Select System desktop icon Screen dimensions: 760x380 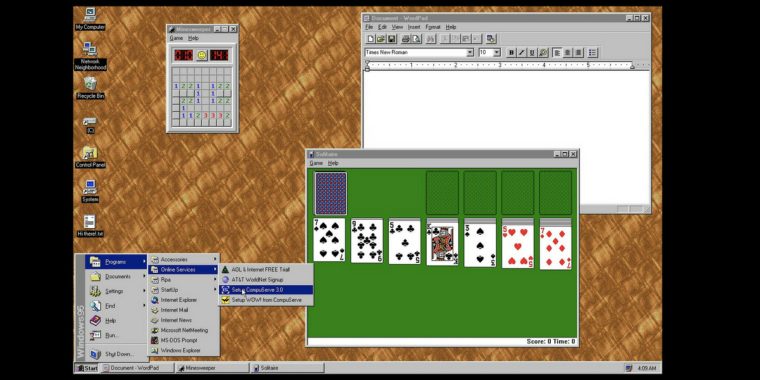[90, 191]
